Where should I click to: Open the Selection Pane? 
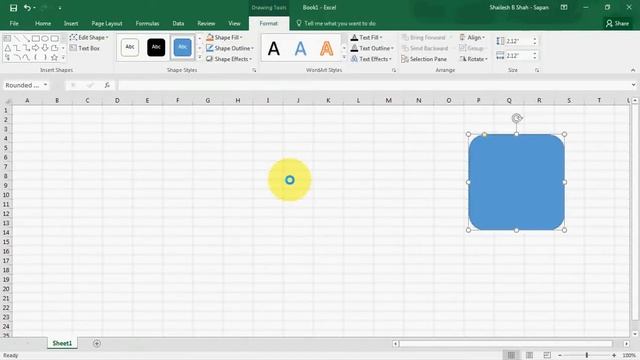pos(424,59)
